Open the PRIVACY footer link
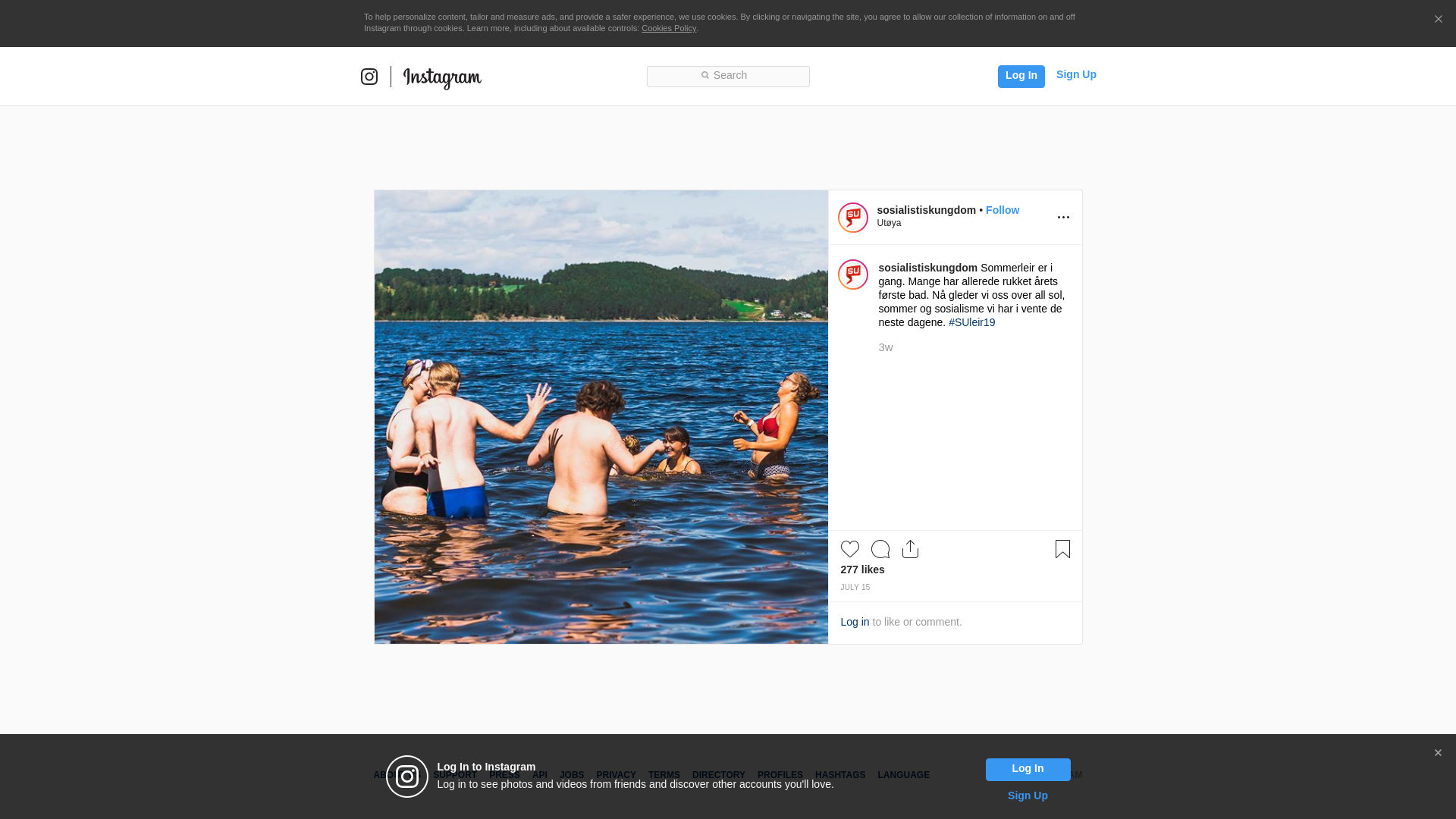Image resolution: width=1456 pixels, height=819 pixels. point(616,775)
